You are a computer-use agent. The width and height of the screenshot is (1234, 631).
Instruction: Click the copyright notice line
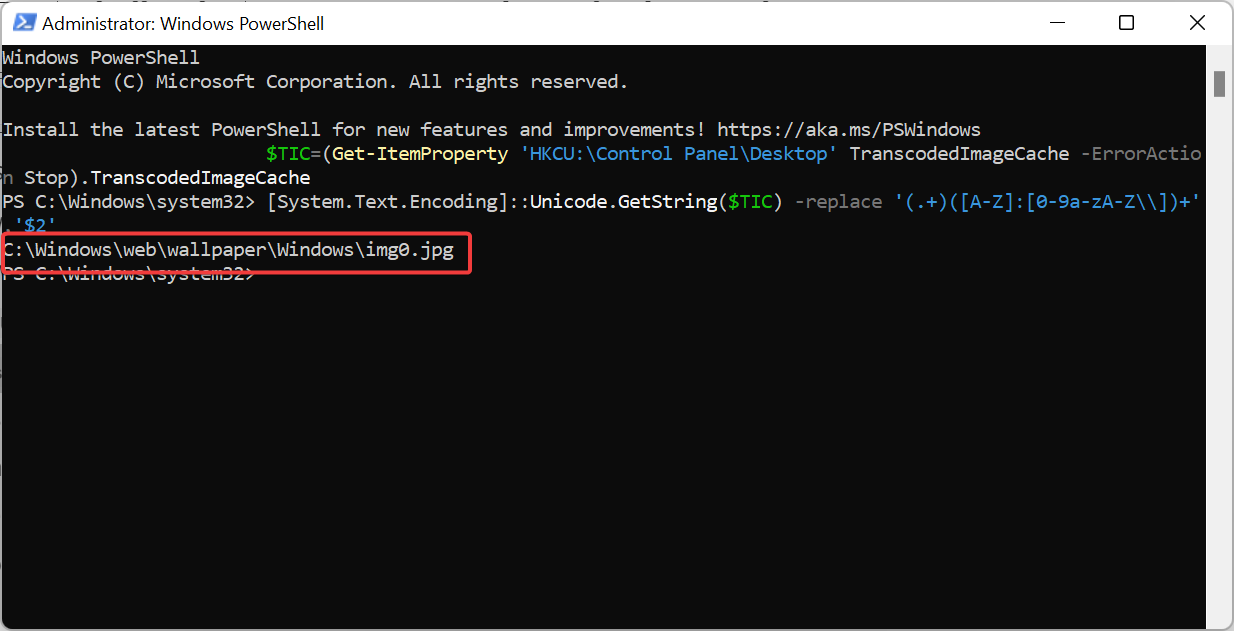pyautogui.click(x=314, y=81)
